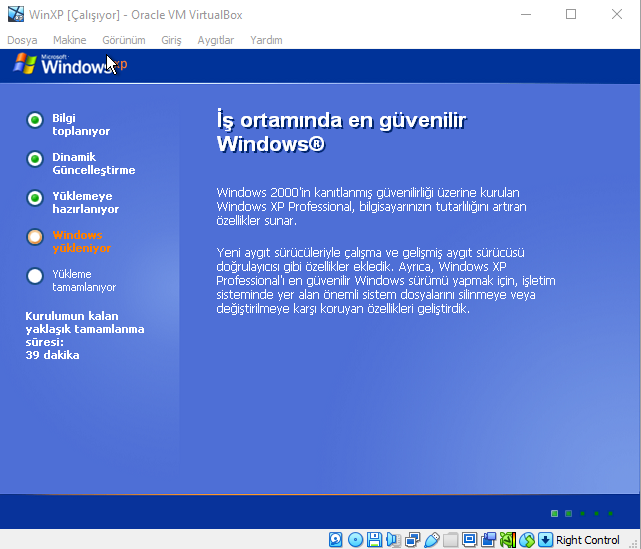The height and width of the screenshot is (549, 641).
Task: Click the VirtualBox window title icon
Action: (16, 14)
